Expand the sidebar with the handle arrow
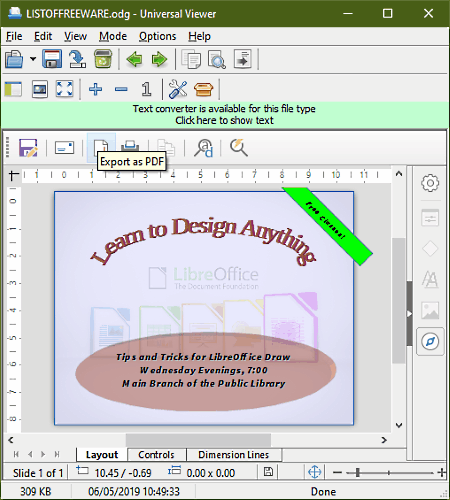The height and width of the screenshot is (500, 450). [x=409, y=314]
